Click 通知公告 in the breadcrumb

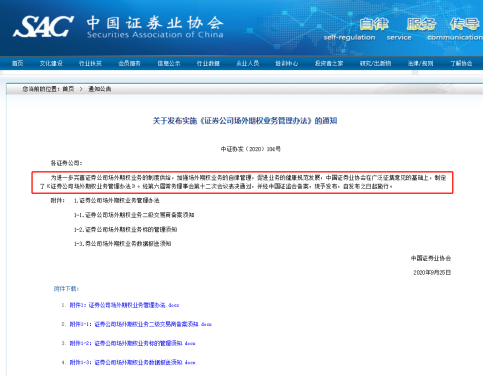click(x=99, y=89)
